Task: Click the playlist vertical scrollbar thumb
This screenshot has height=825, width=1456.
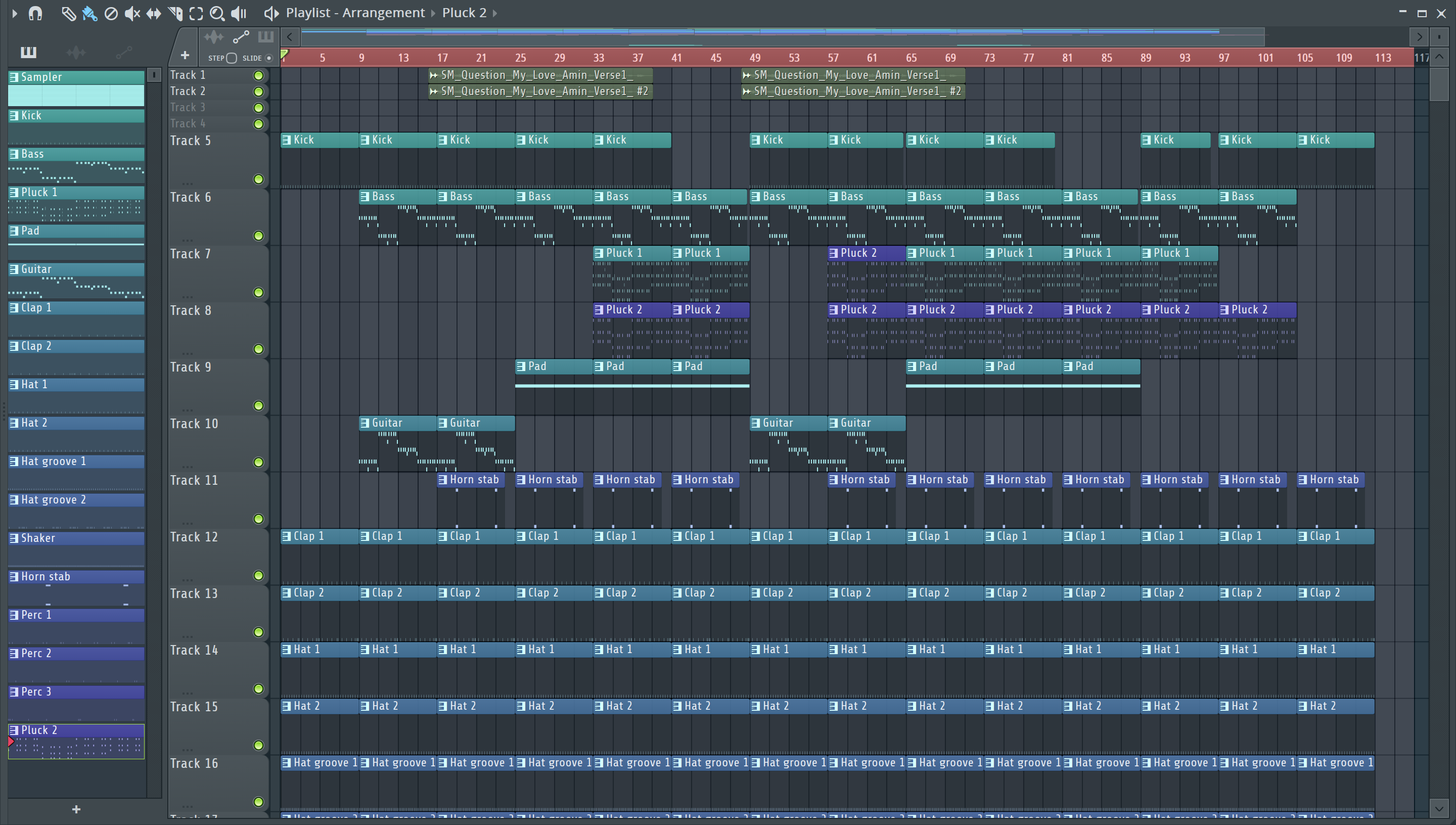Action: [1439, 83]
